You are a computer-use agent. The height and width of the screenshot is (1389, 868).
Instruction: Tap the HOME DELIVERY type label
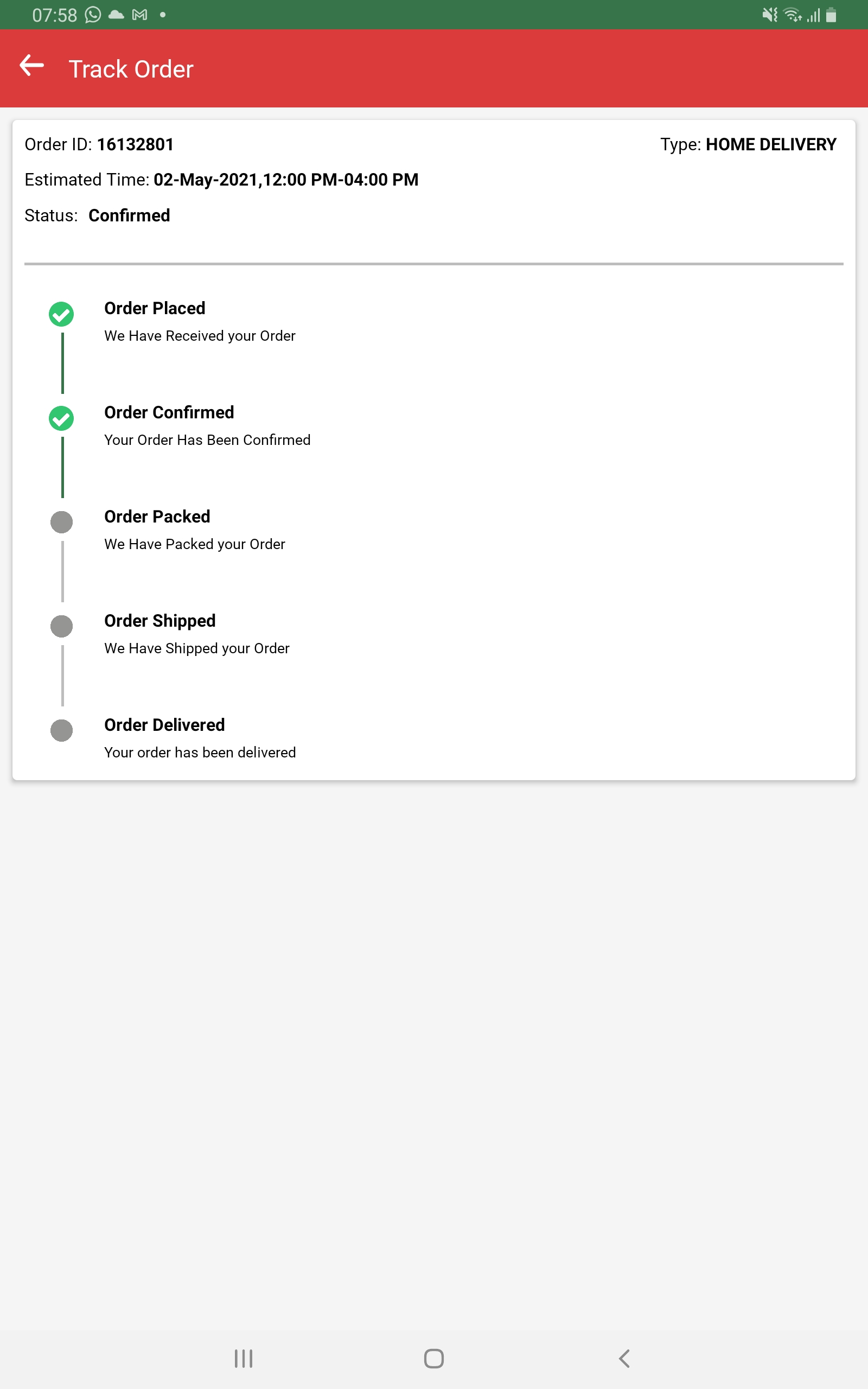click(x=770, y=145)
